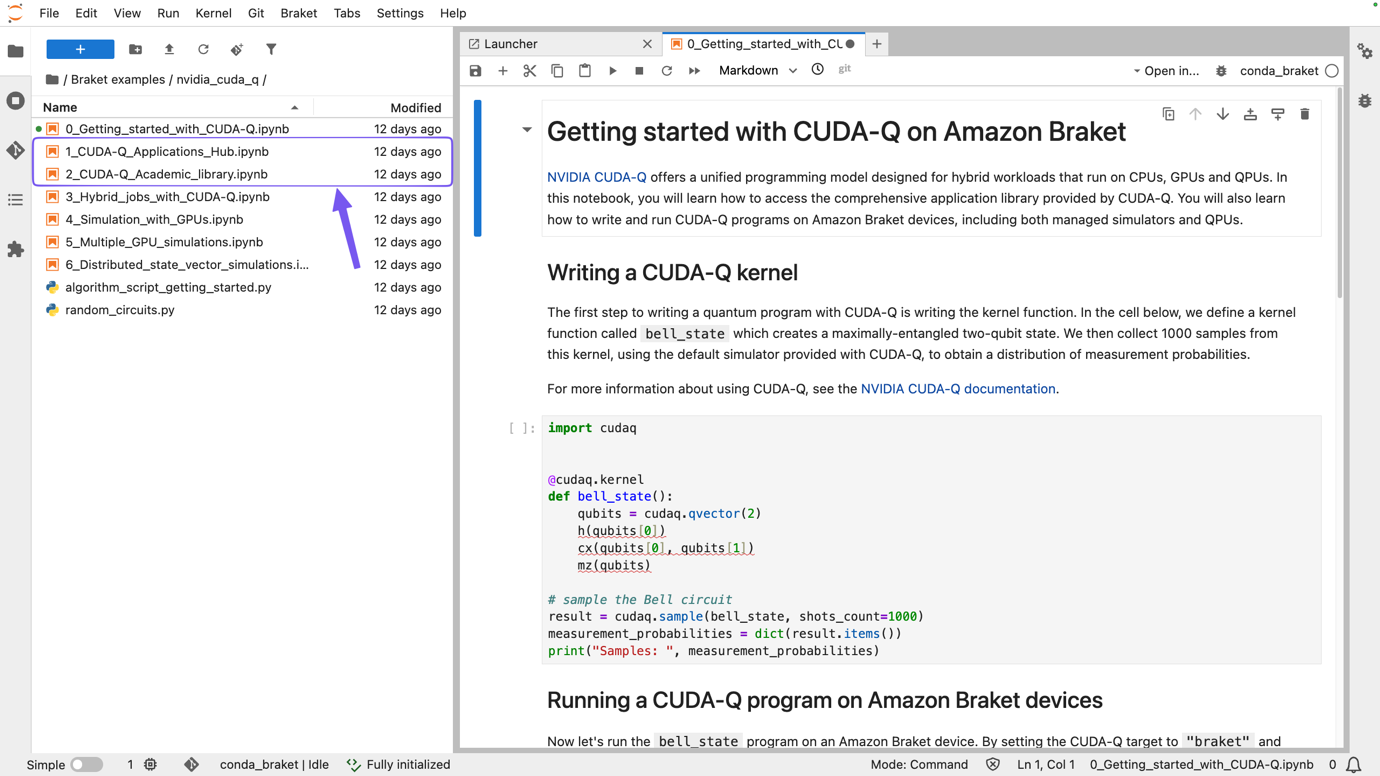
Task: Click the notebook trust shield status icon
Action: [x=993, y=765]
